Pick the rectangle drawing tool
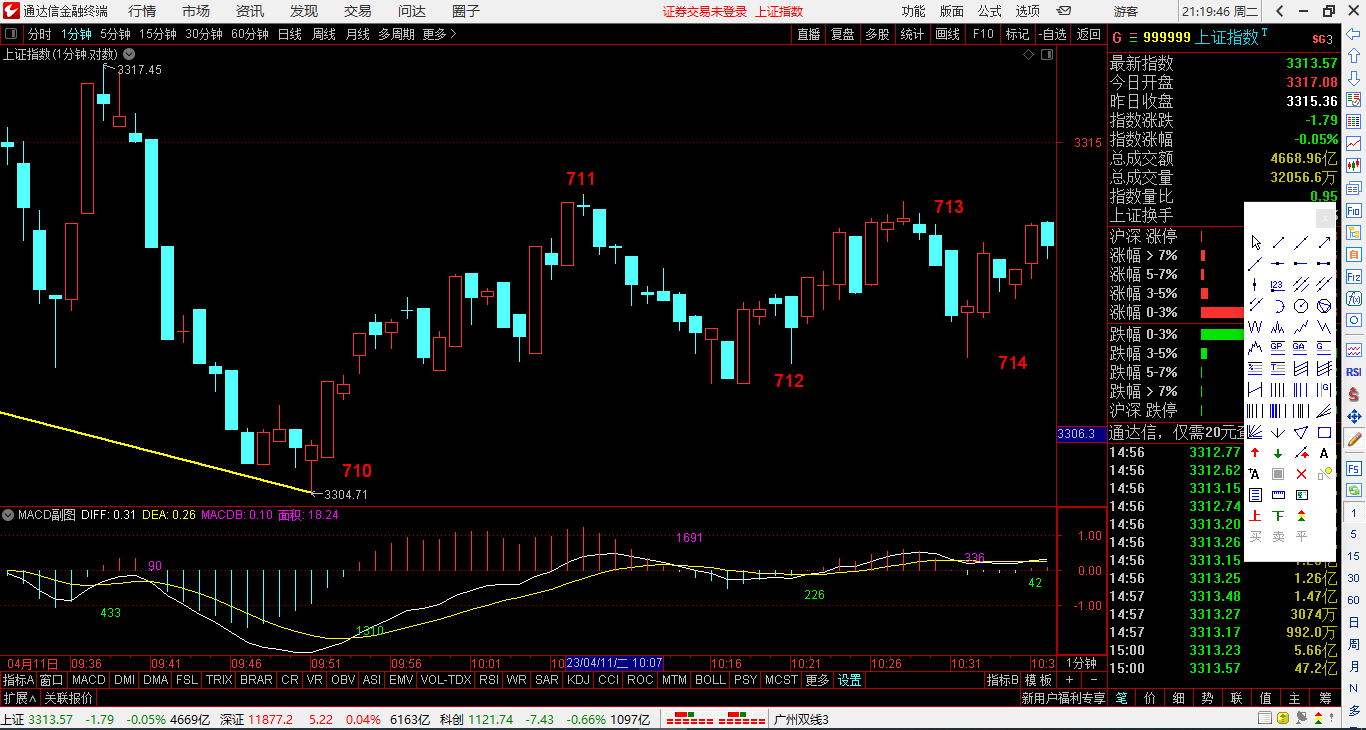 (x=1324, y=433)
